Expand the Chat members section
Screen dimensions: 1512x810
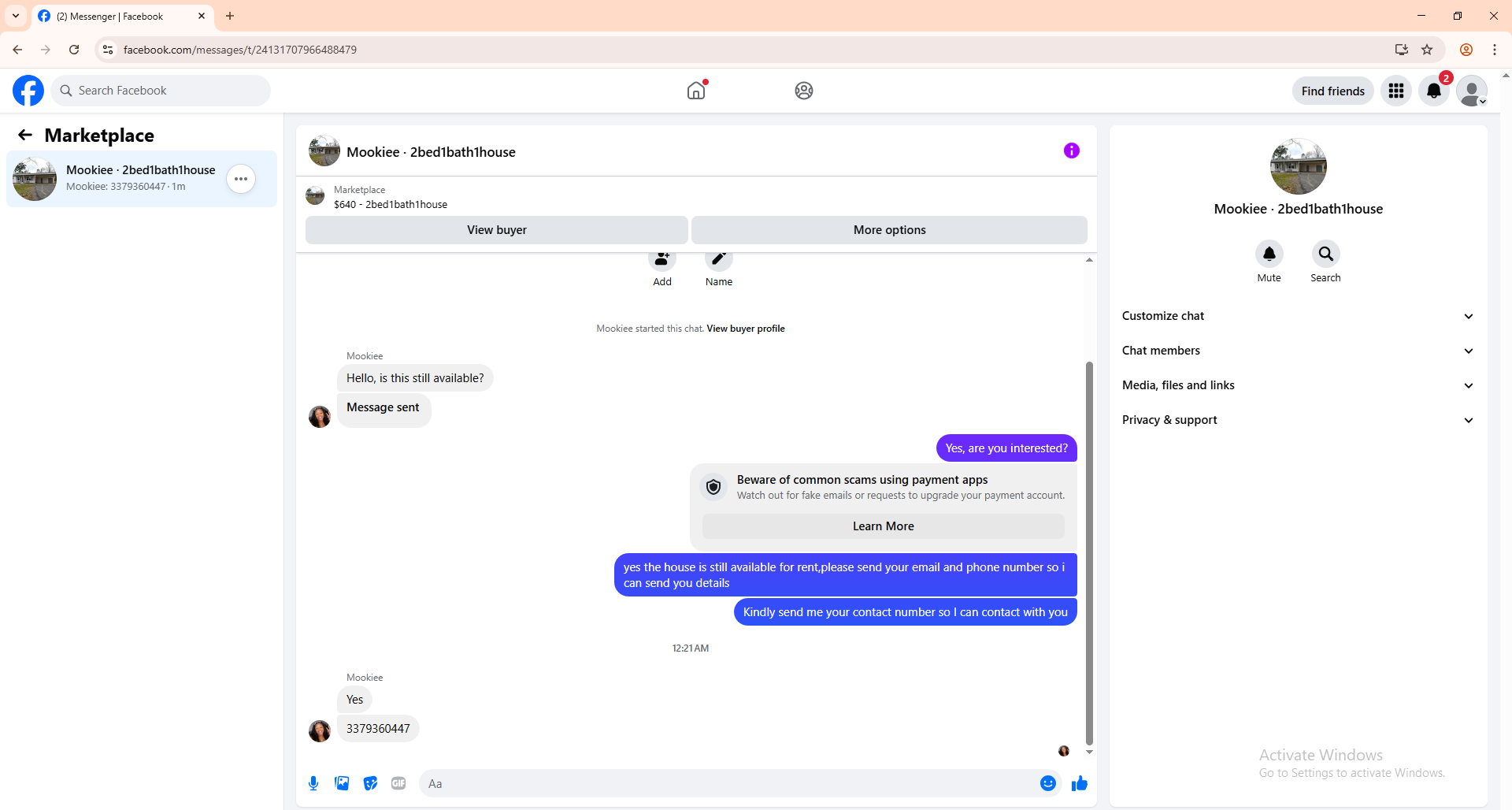pyautogui.click(x=1298, y=351)
